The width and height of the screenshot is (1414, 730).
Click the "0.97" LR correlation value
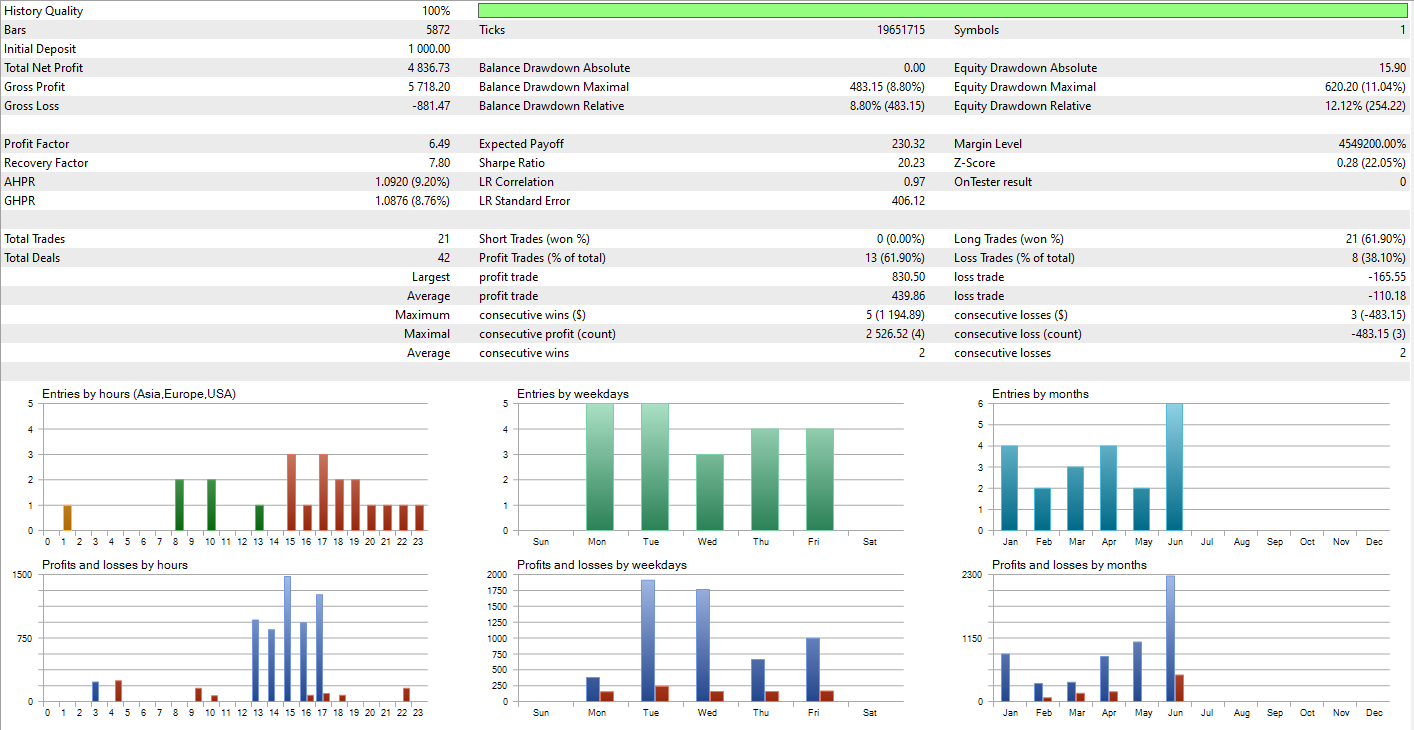pos(914,182)
